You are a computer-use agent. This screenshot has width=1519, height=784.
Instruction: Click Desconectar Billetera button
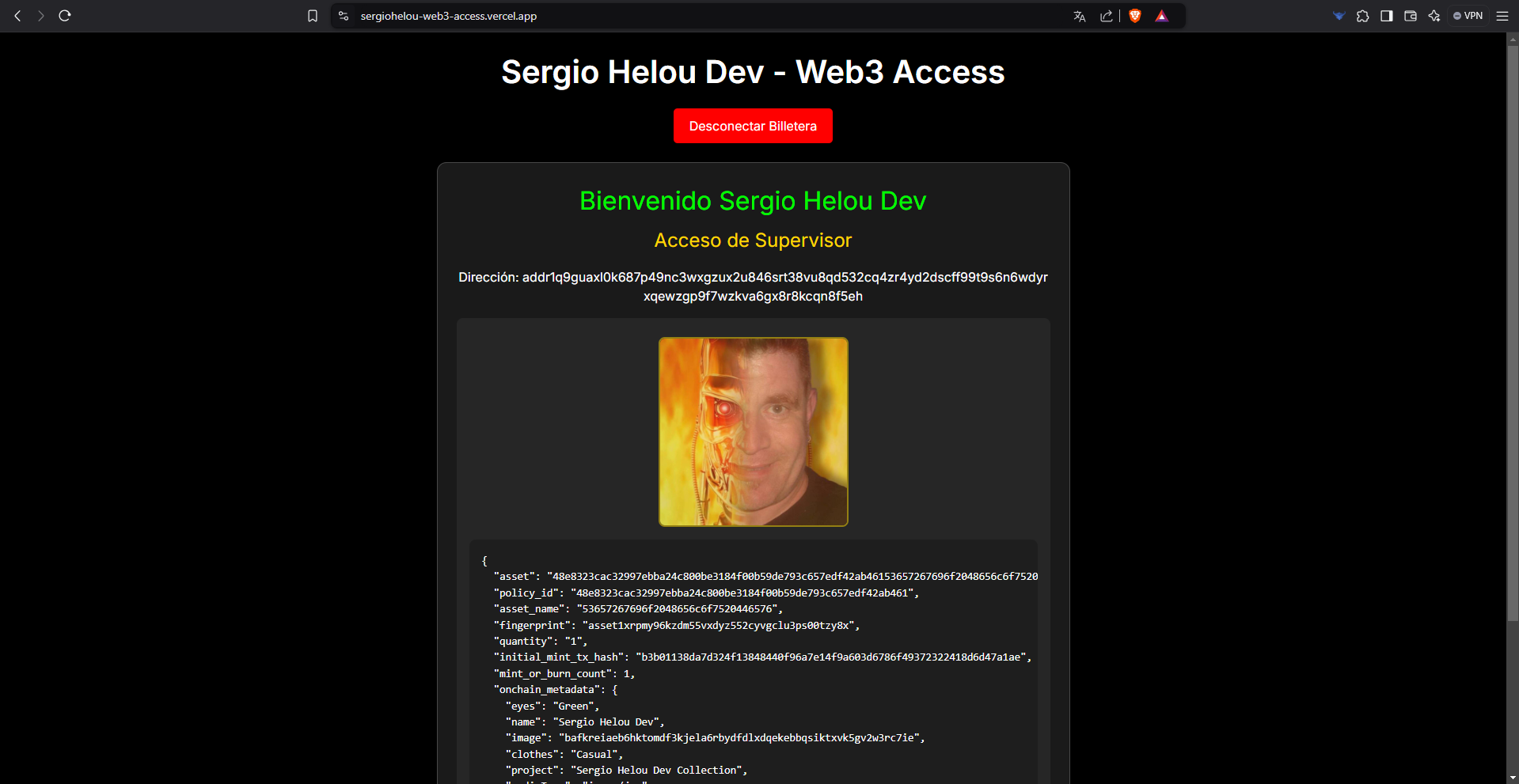[753, 126]
